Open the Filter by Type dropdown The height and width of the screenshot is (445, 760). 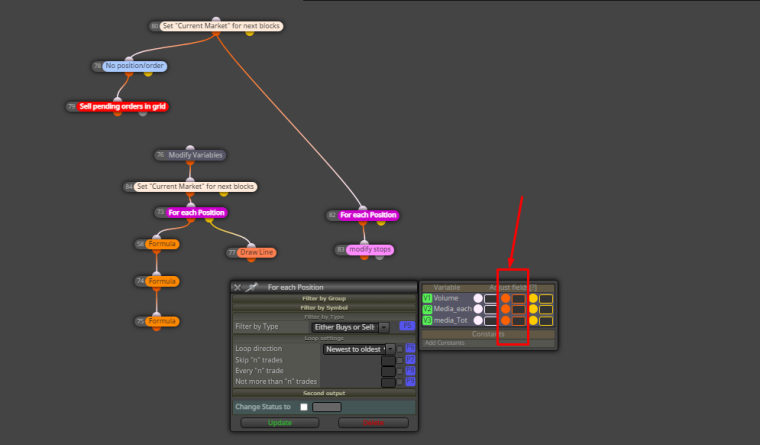tap(350, 327)
